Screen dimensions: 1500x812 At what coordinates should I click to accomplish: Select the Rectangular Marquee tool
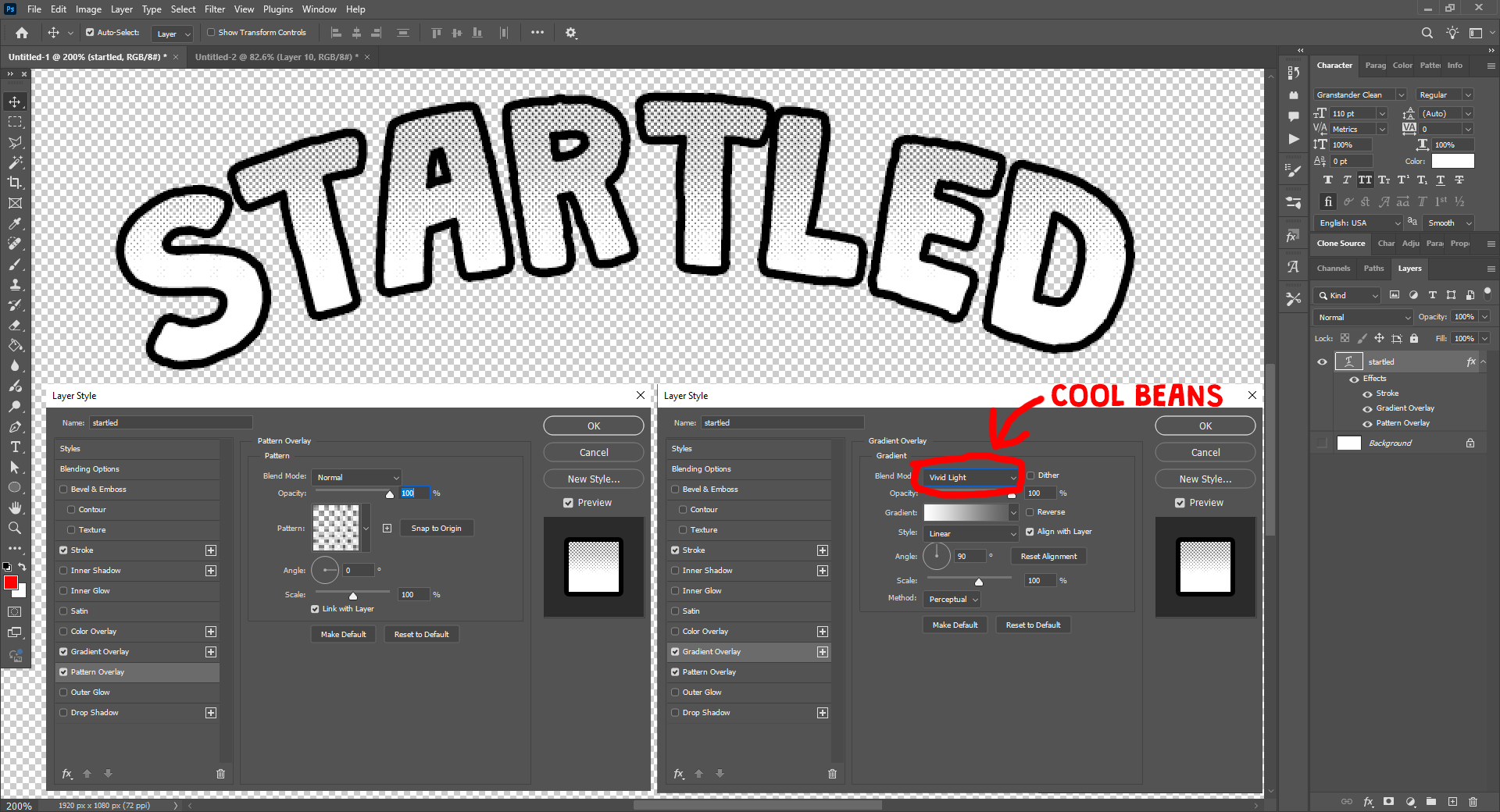[15, 122]
